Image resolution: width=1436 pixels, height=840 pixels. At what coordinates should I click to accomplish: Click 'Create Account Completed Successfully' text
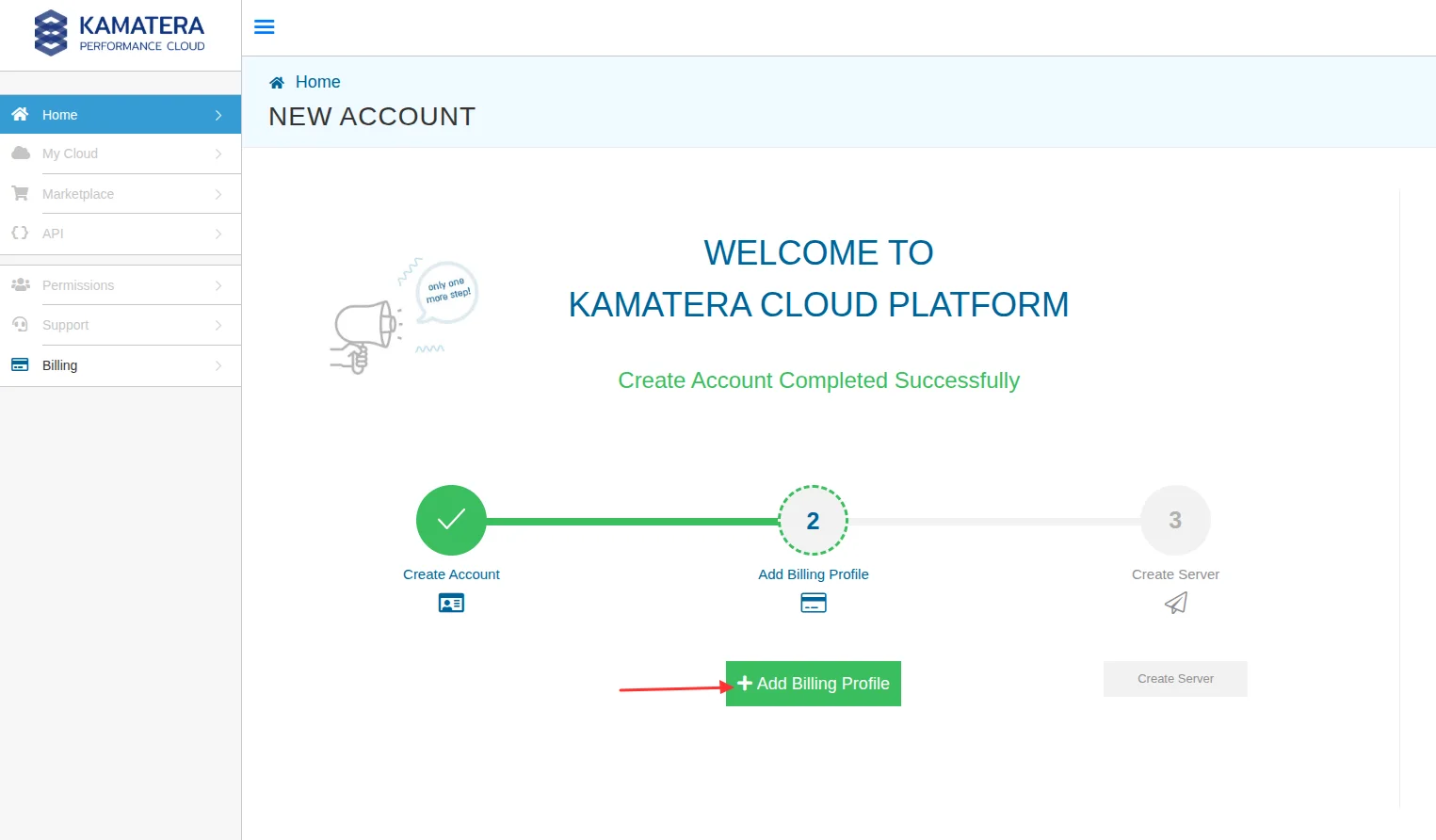tap(818, 380)
